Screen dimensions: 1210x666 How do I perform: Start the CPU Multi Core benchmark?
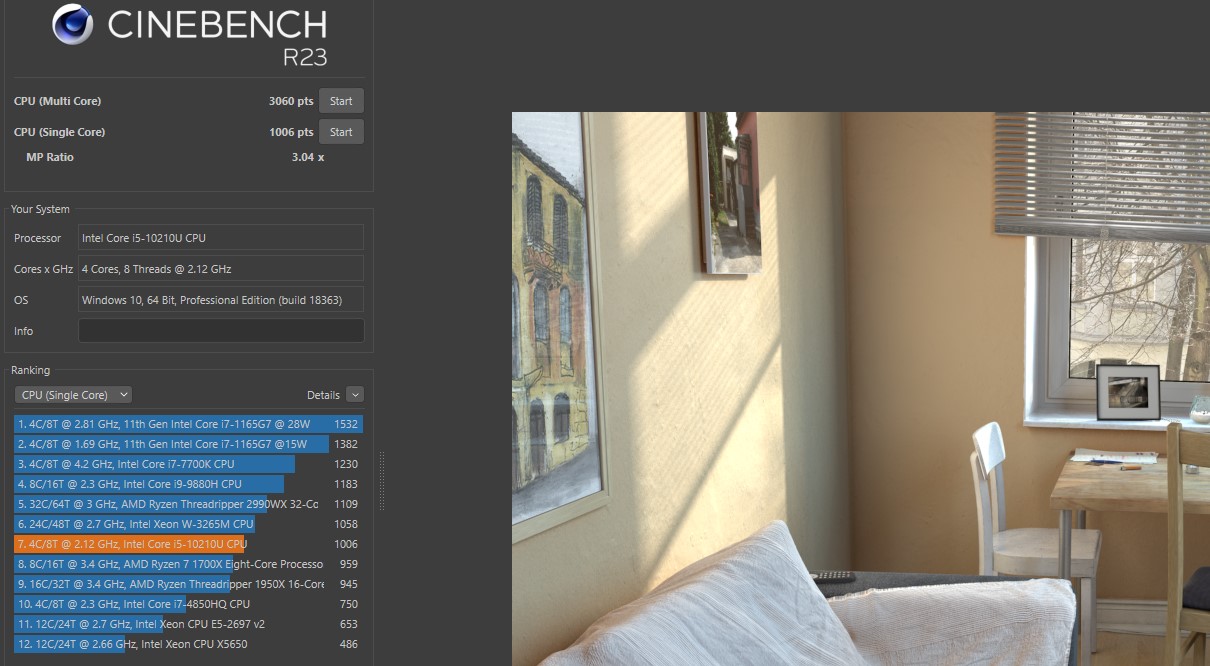[x=341, y=101]
